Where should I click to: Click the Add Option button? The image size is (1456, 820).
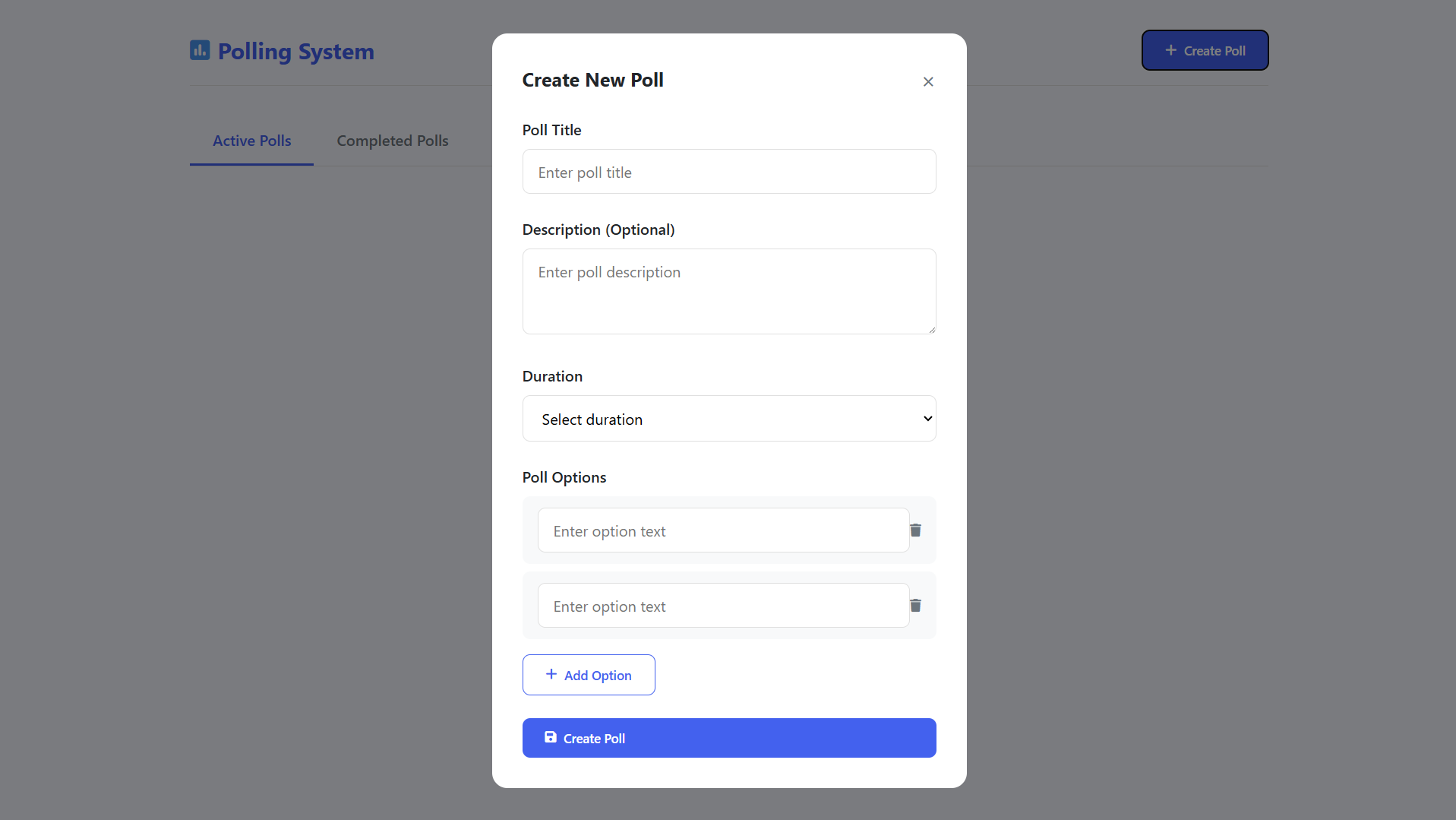pyautogui.click(x=589, y=675)
